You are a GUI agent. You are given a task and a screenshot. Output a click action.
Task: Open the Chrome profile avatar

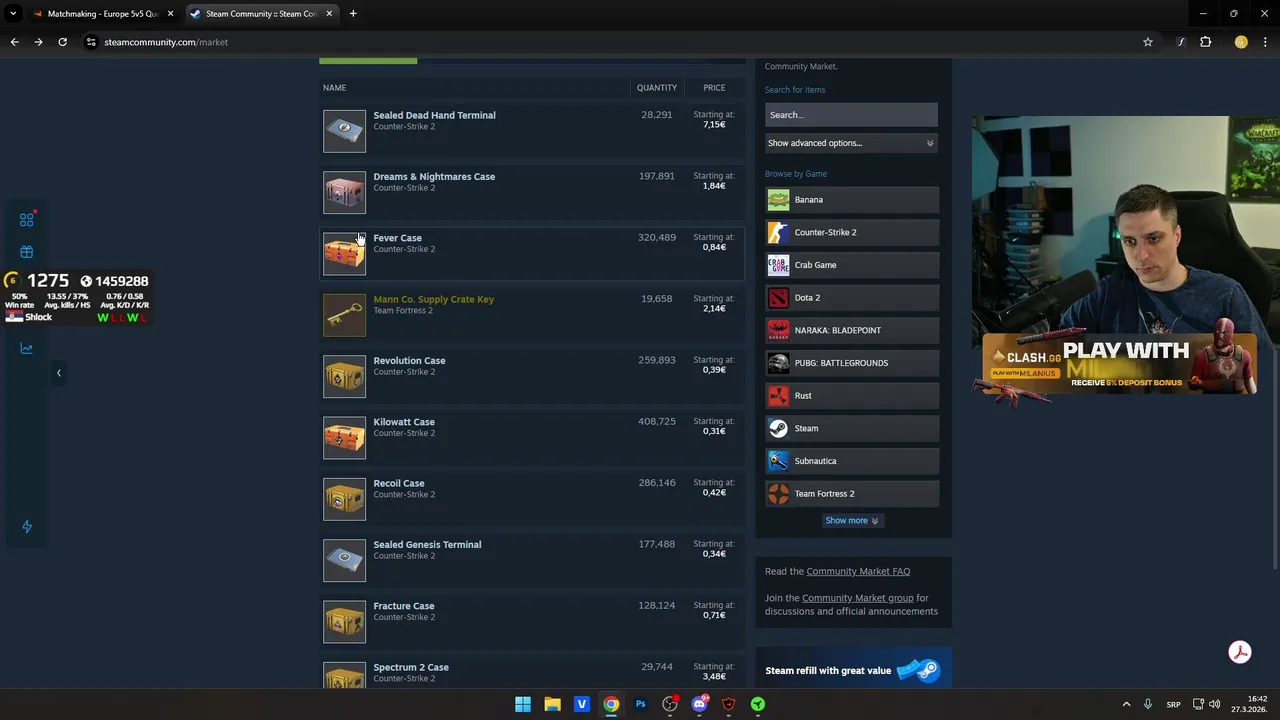tap(1241, 42)
